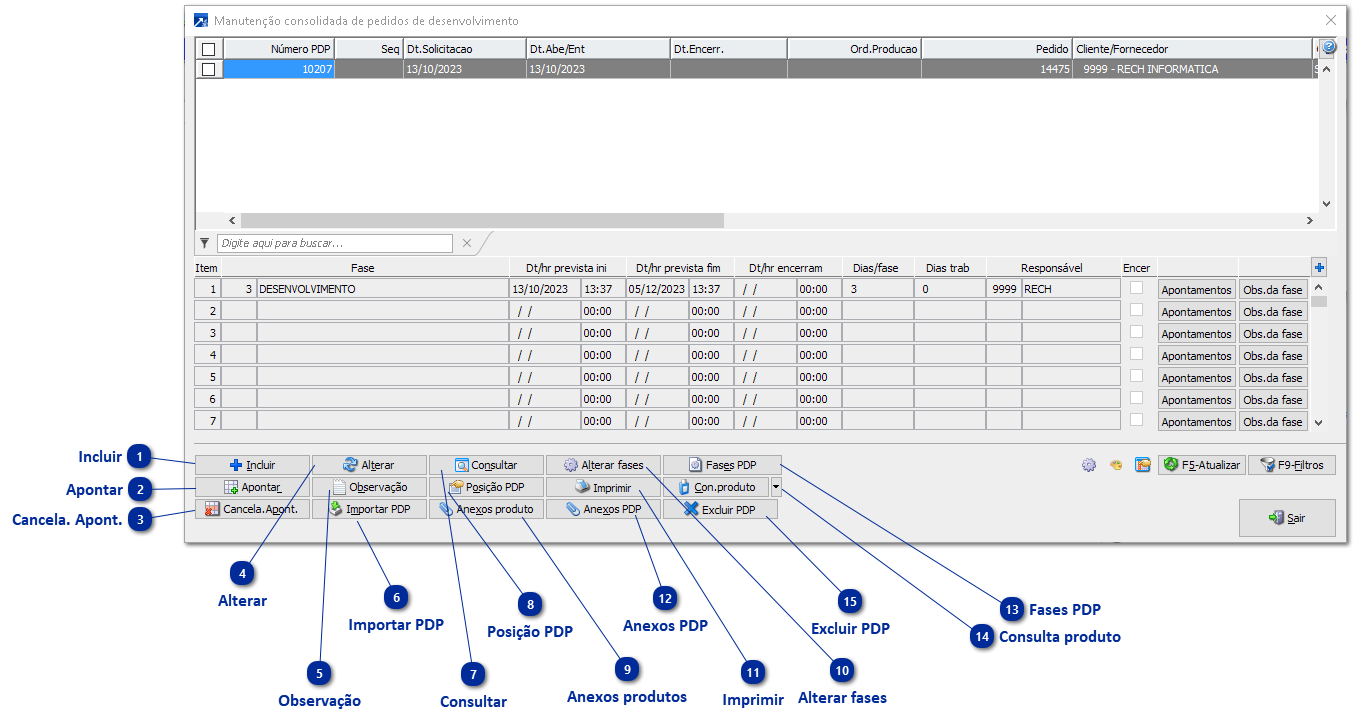Click the down arrow of upper grid scrollbar

tap(1327, 203)
